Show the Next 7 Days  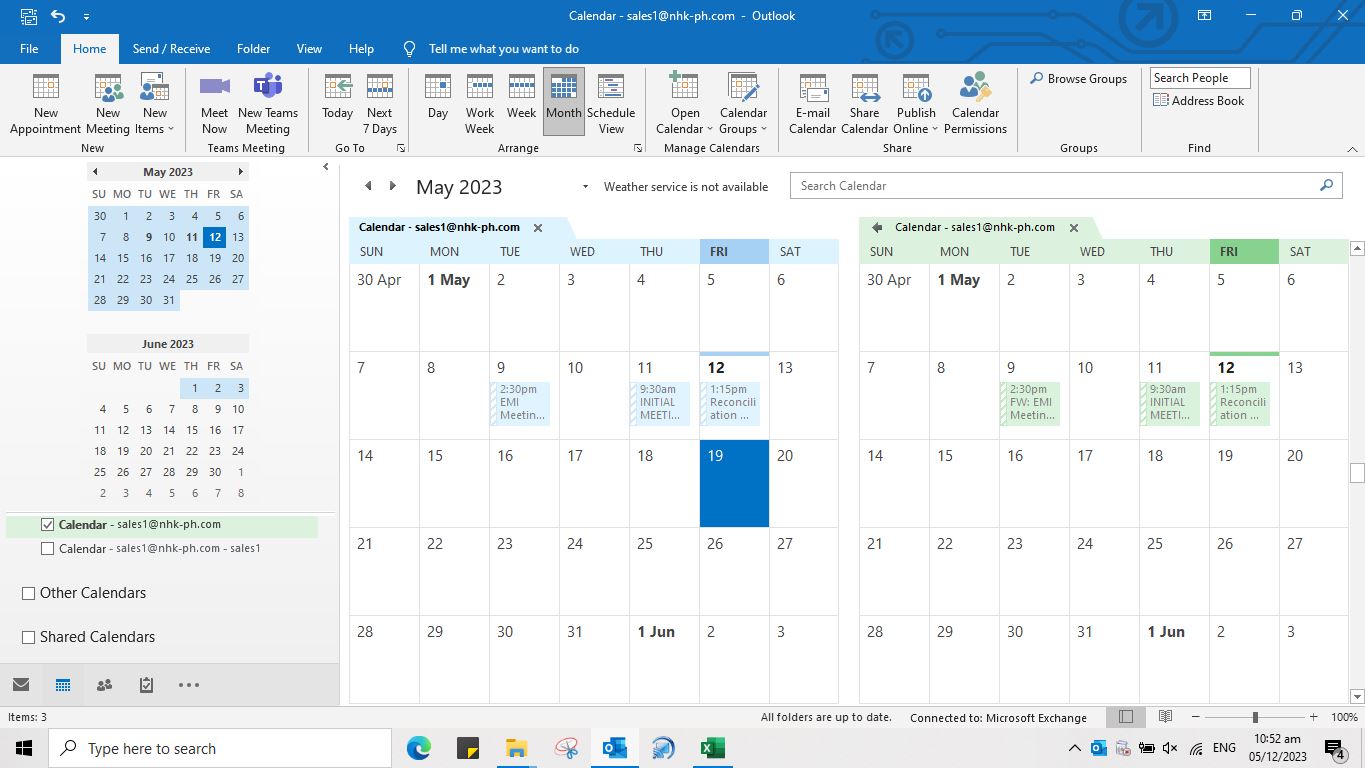pos(380,103)
